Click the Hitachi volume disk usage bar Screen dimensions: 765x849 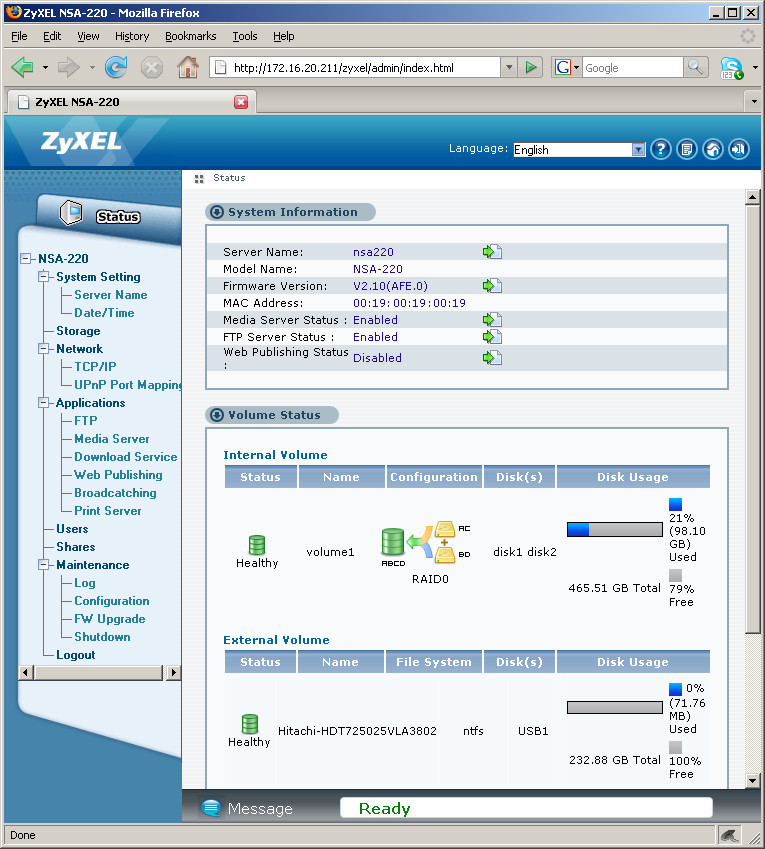[x=614, y=707]
